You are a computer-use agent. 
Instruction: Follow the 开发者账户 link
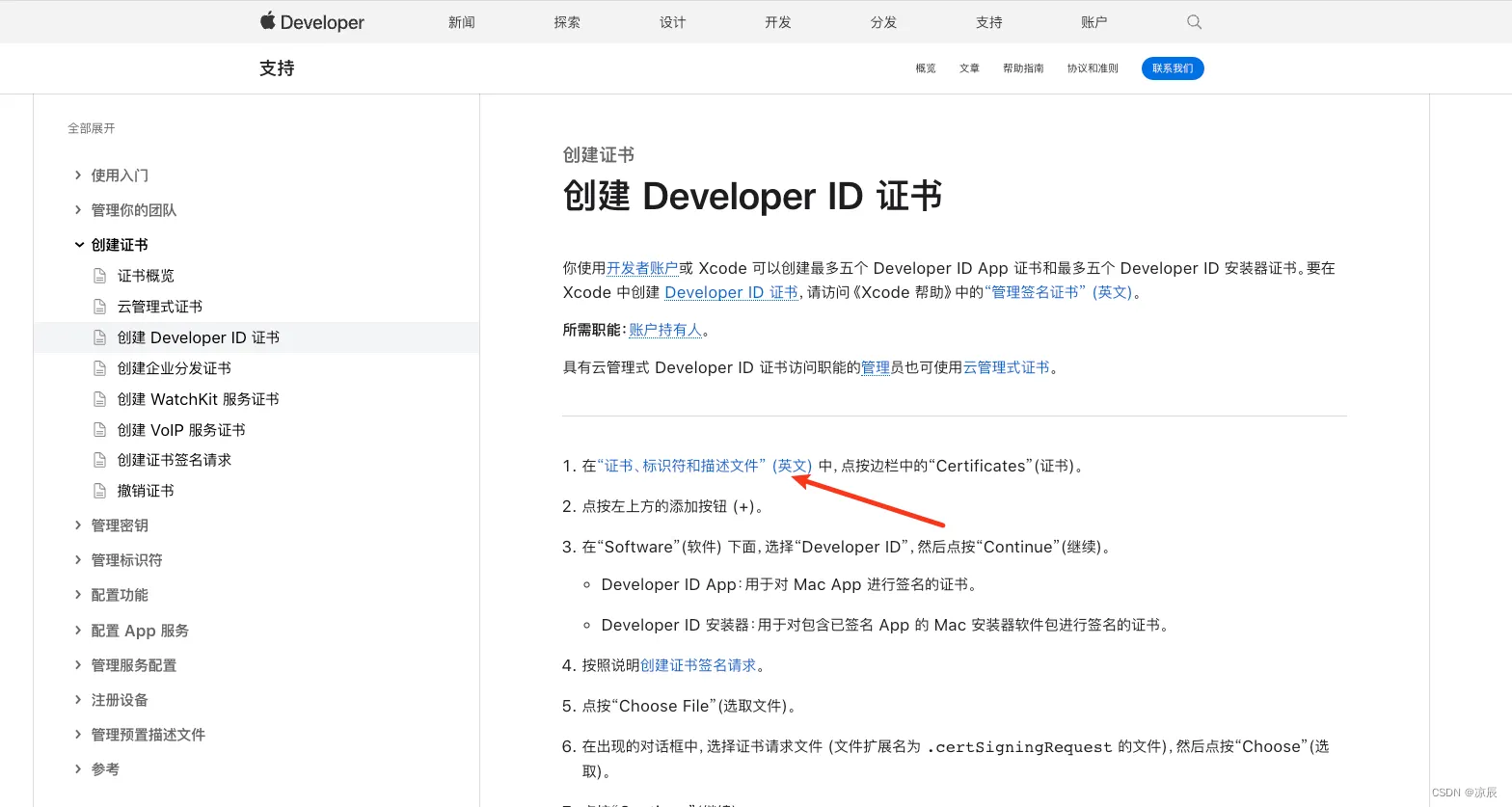coord(642,268)
